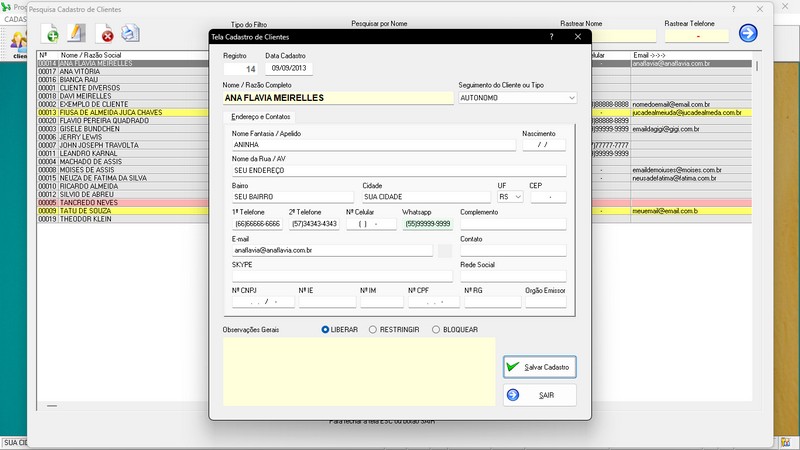The height and width of the screenshot is (450, 800).
Task: Select row FIUSA DE ALMEIDA JUCA CHAVES
Action: (x=122, y=113)
